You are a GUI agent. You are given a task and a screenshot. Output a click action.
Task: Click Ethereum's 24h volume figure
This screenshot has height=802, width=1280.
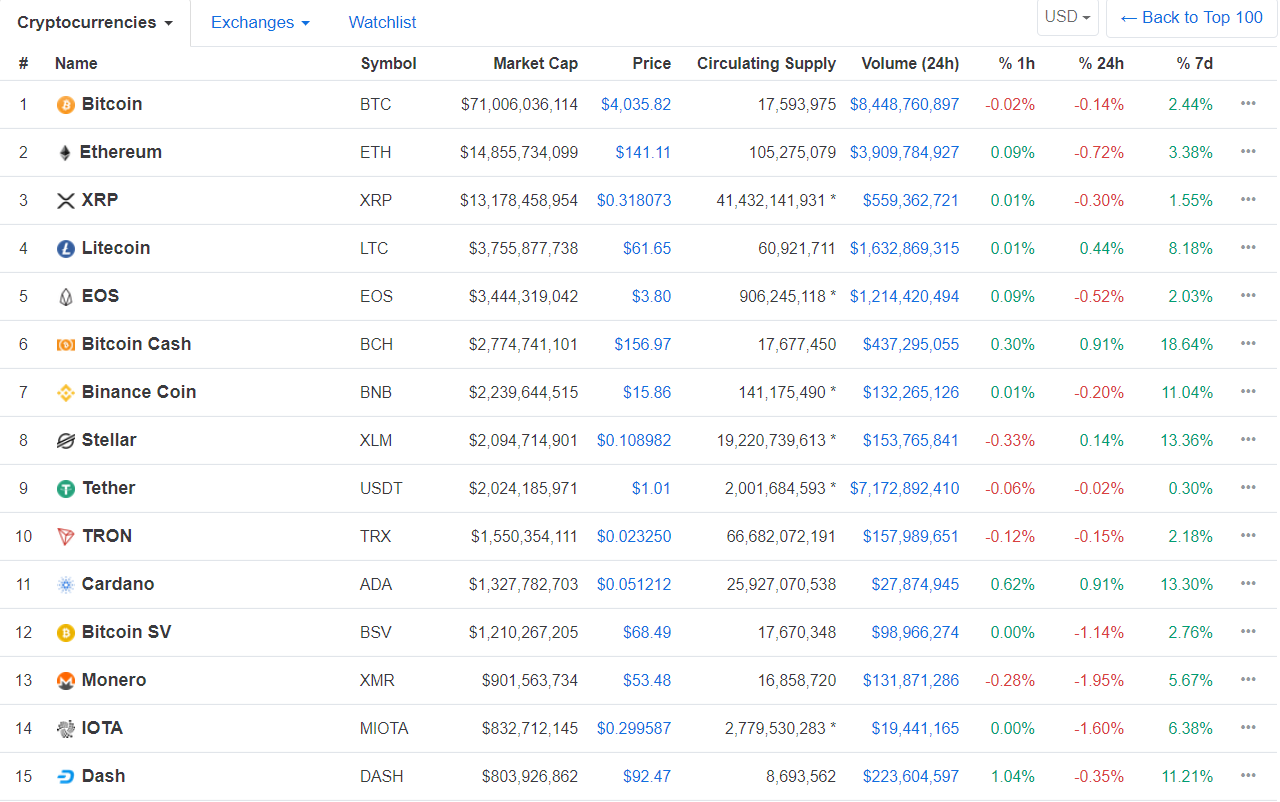904,152
